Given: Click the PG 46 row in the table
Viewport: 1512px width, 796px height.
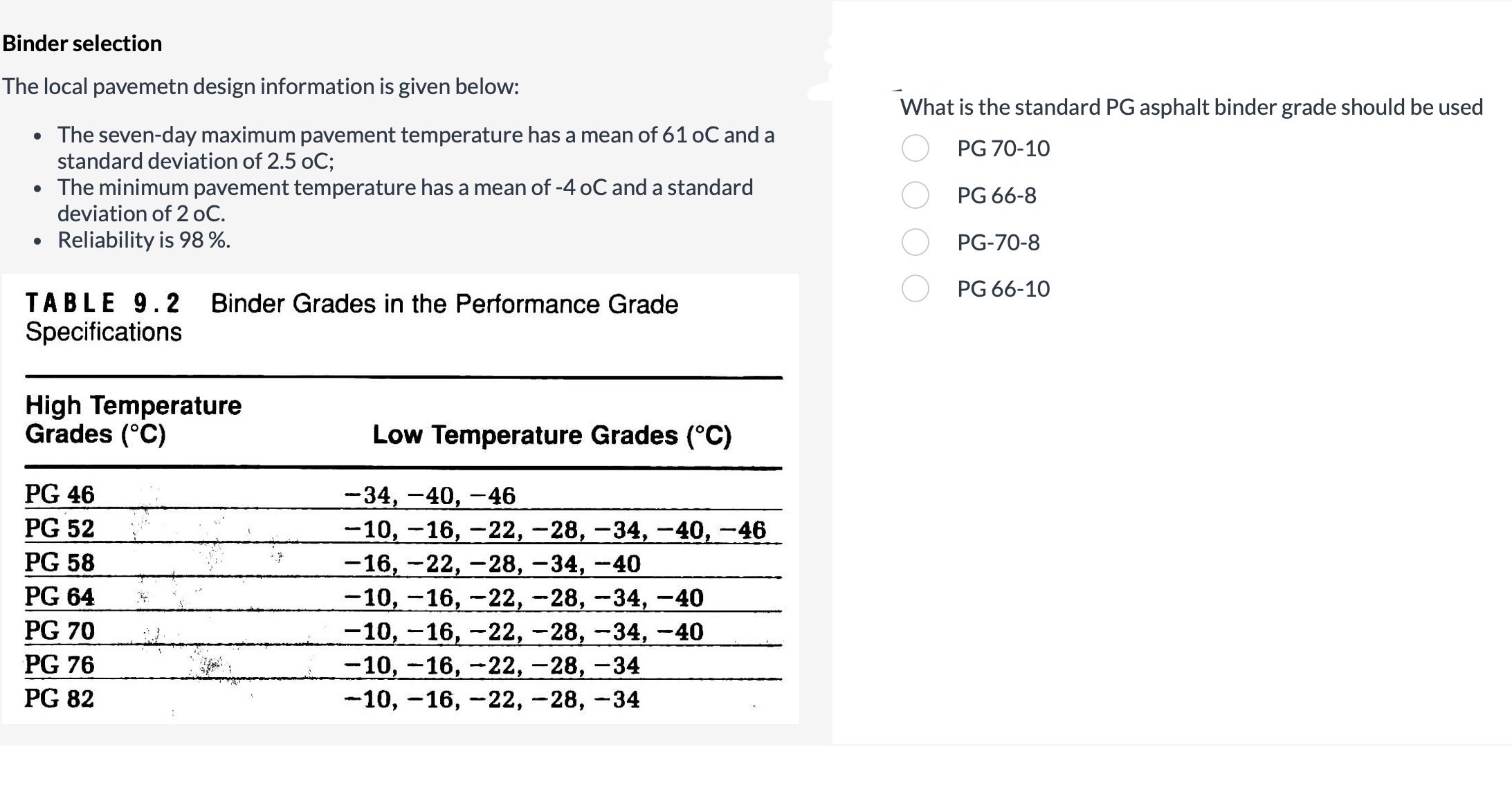Looking at the screenshot, I should coord(59,494).
